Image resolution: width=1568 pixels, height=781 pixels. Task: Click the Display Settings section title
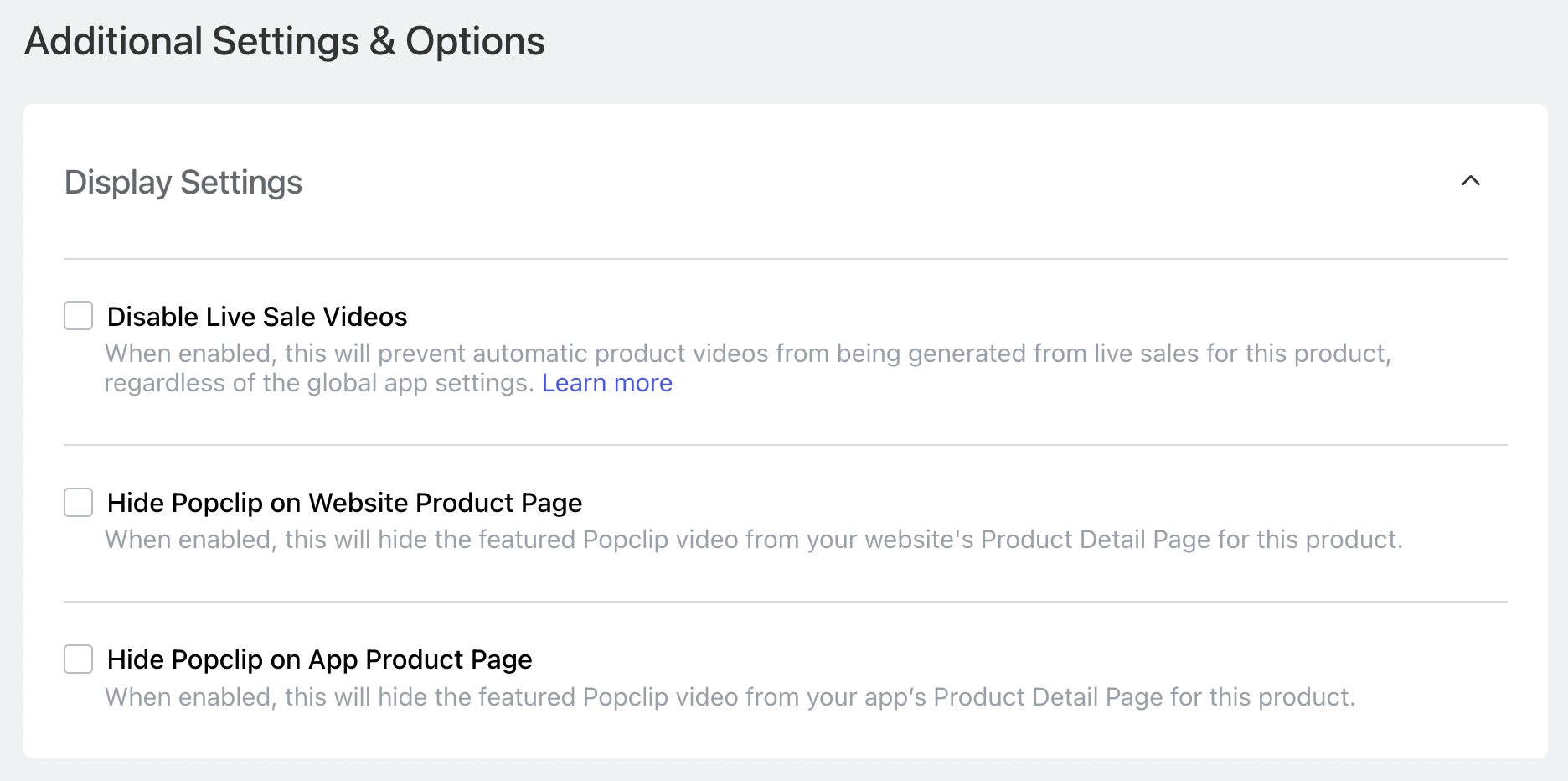183,183
